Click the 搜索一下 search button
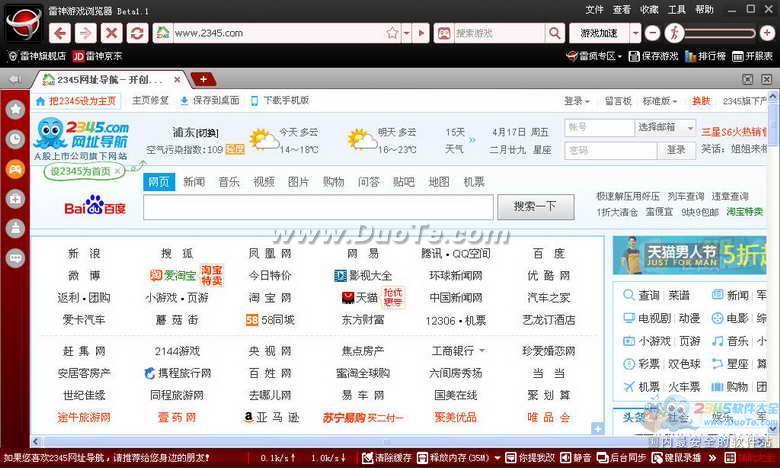The image size is (780, 468). click(535, 207)
